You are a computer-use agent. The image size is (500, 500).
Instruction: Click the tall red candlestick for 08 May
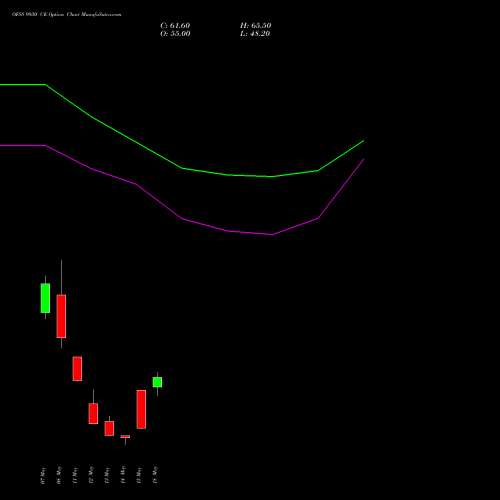(61, 316)
